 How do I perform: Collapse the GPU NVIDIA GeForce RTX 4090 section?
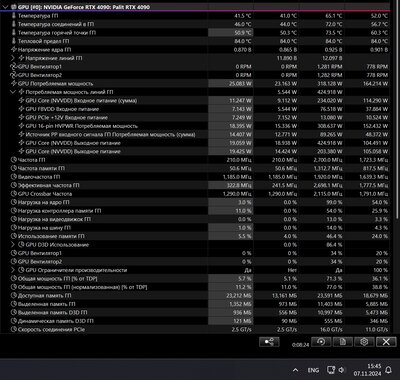coord(5,7)
